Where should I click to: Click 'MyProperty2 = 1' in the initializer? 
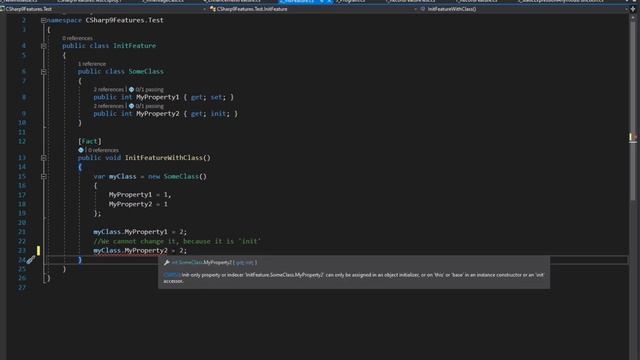click(x=138, y=204)
